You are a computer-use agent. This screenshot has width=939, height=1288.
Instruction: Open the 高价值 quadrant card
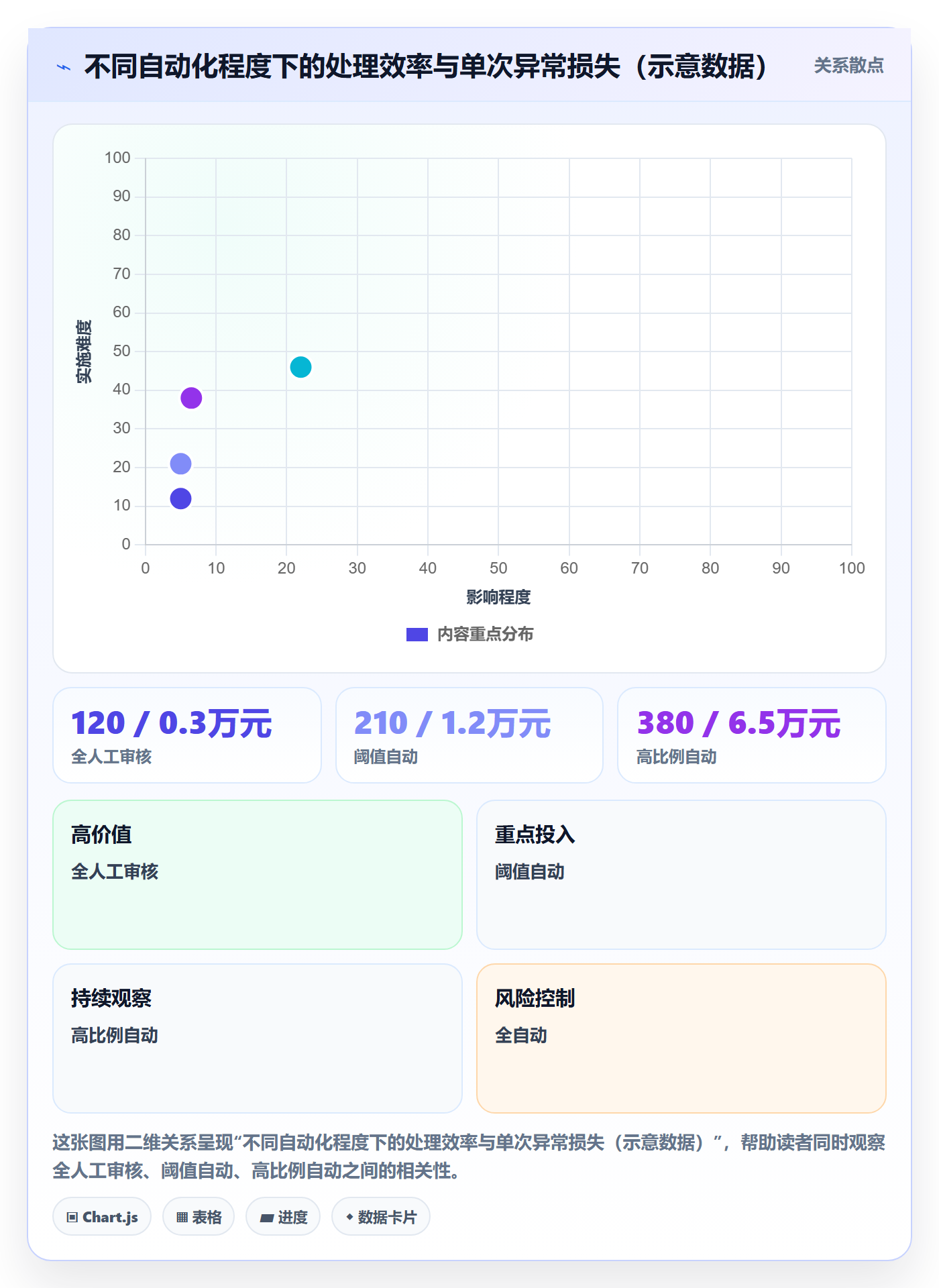tap(258, 875)
